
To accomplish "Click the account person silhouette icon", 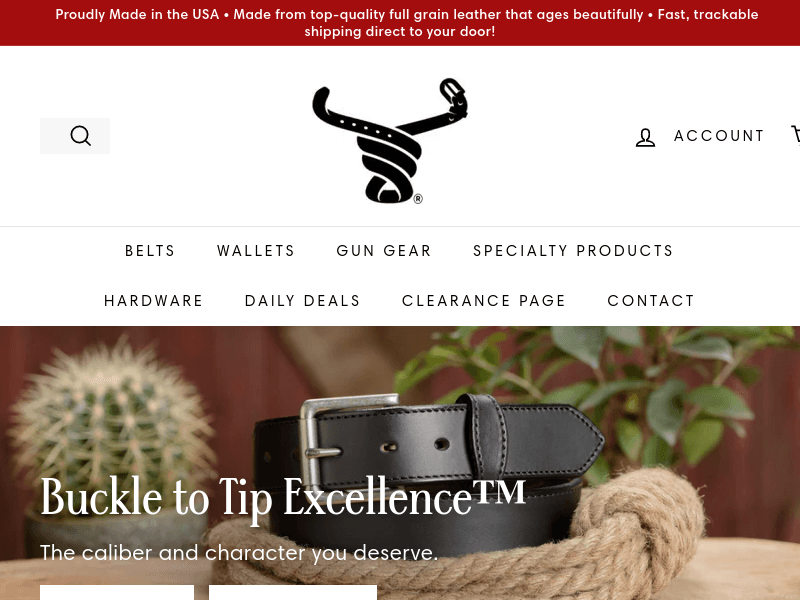I will 645,137.
